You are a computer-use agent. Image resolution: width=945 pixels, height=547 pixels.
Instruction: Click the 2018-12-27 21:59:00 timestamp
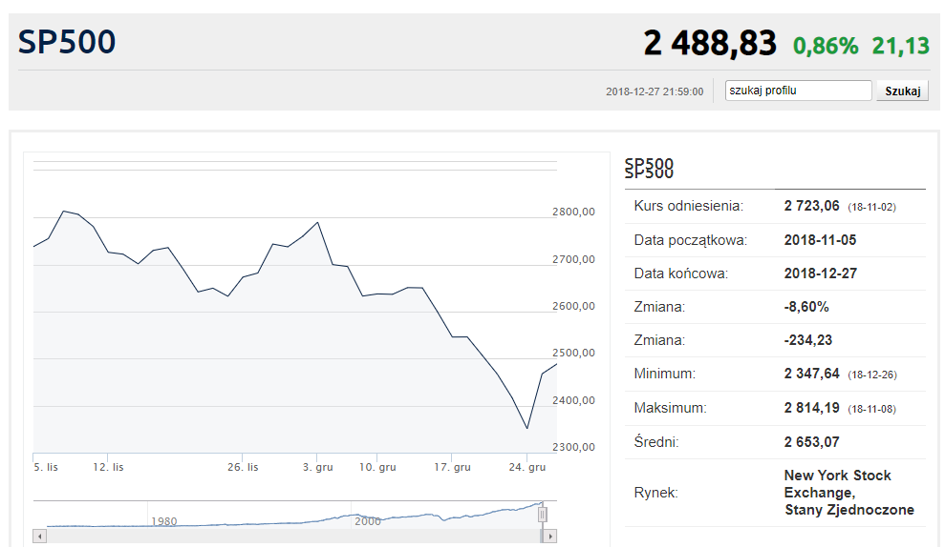click(x=655, y=92)
